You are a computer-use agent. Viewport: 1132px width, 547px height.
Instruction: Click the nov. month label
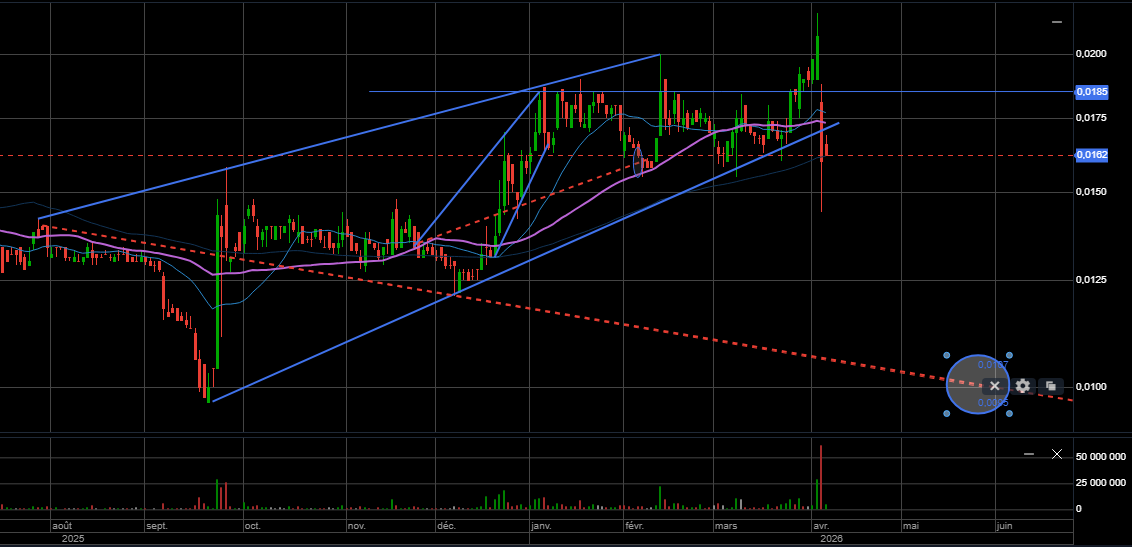357,526
